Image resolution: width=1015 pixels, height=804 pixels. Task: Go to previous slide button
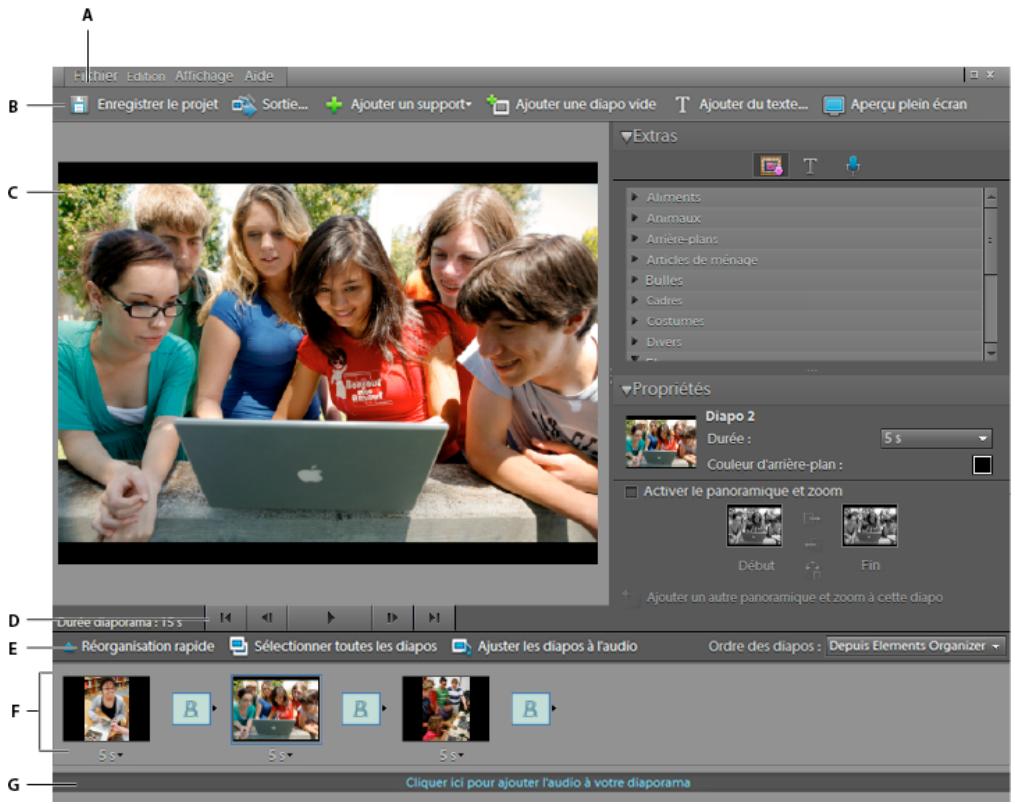click(267, 618)
